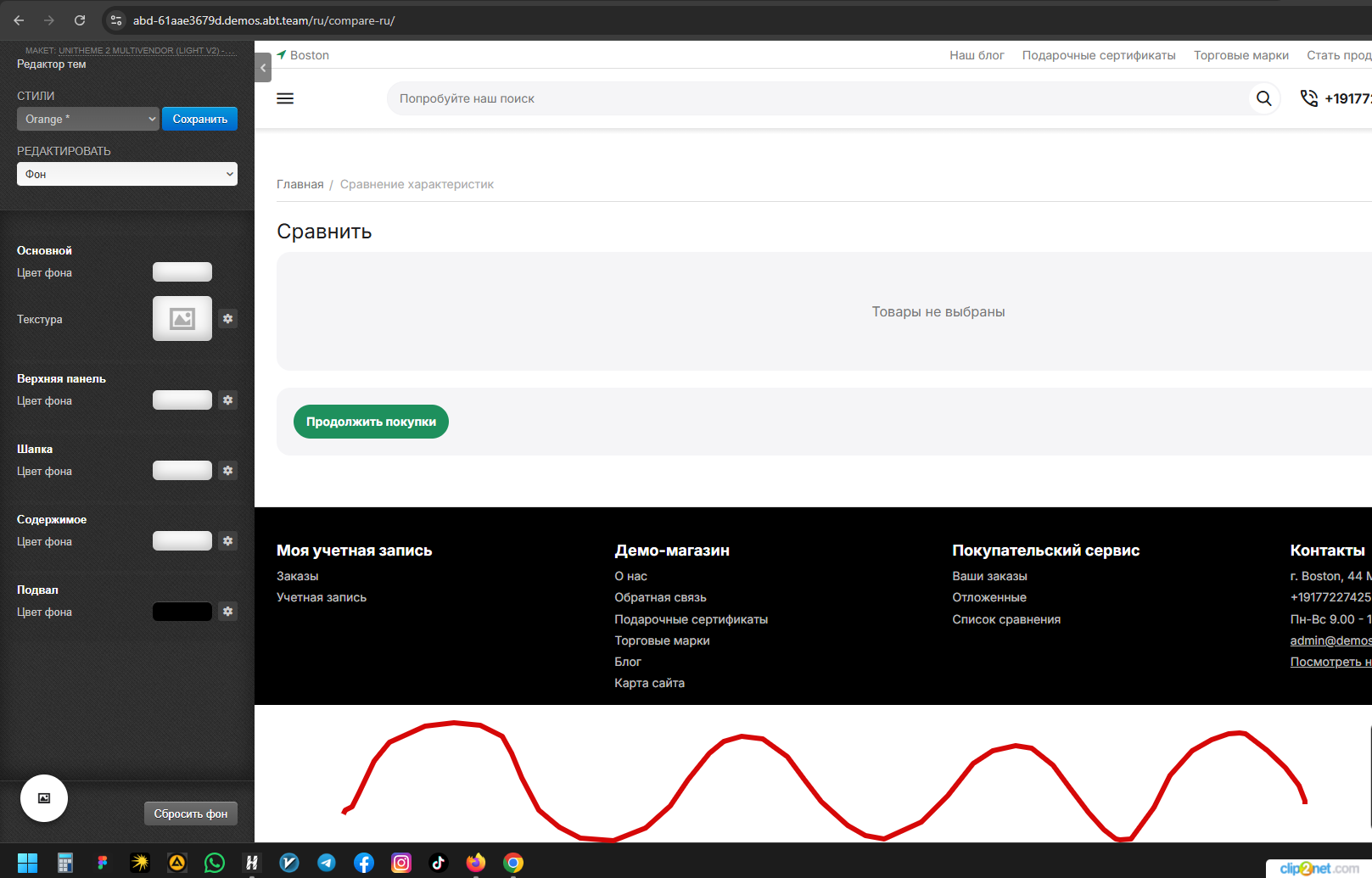The image size is (1372, 878).
Task: Click Сбросить фон button
Action: 191,814
